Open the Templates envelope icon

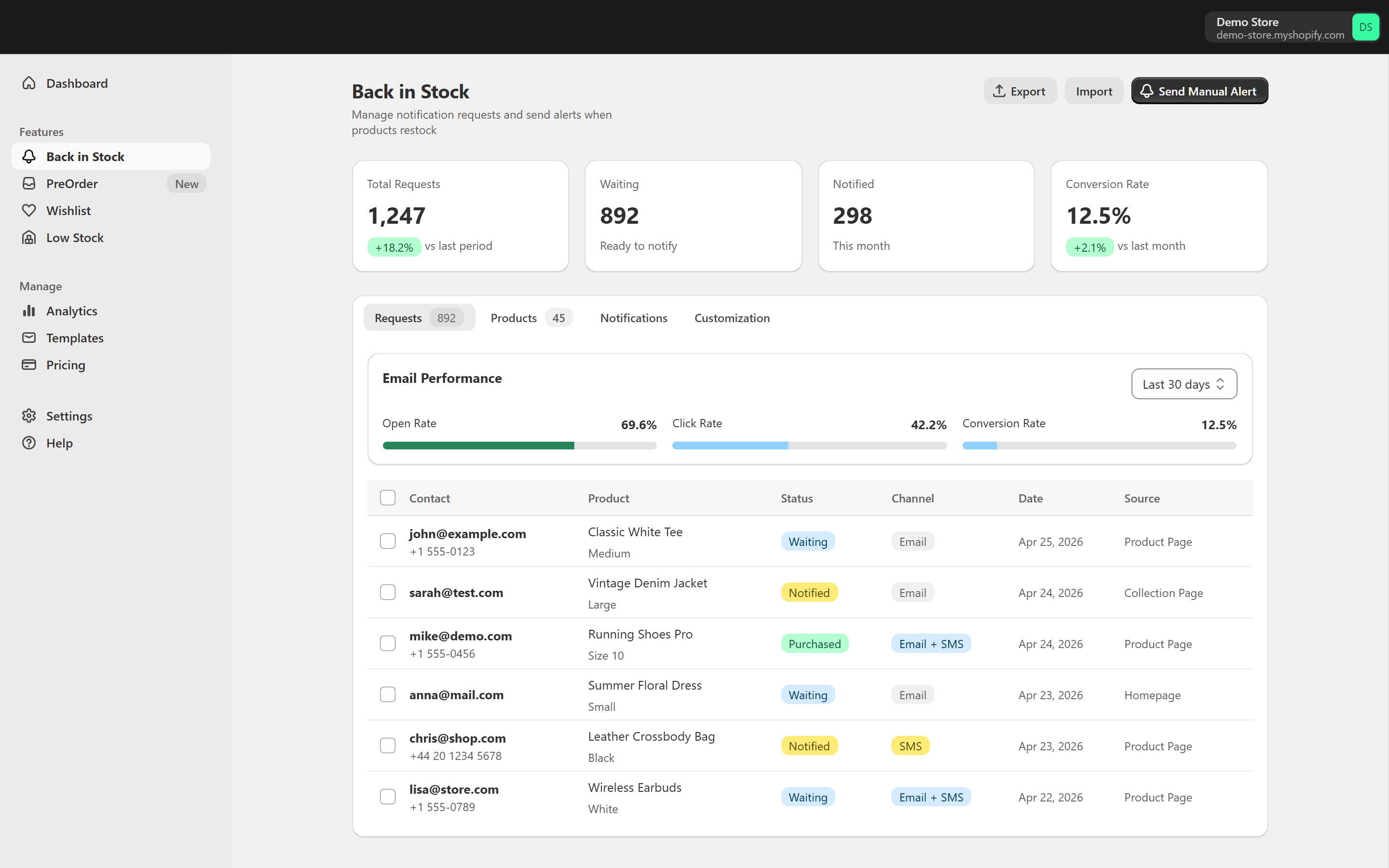click(29, 338)
